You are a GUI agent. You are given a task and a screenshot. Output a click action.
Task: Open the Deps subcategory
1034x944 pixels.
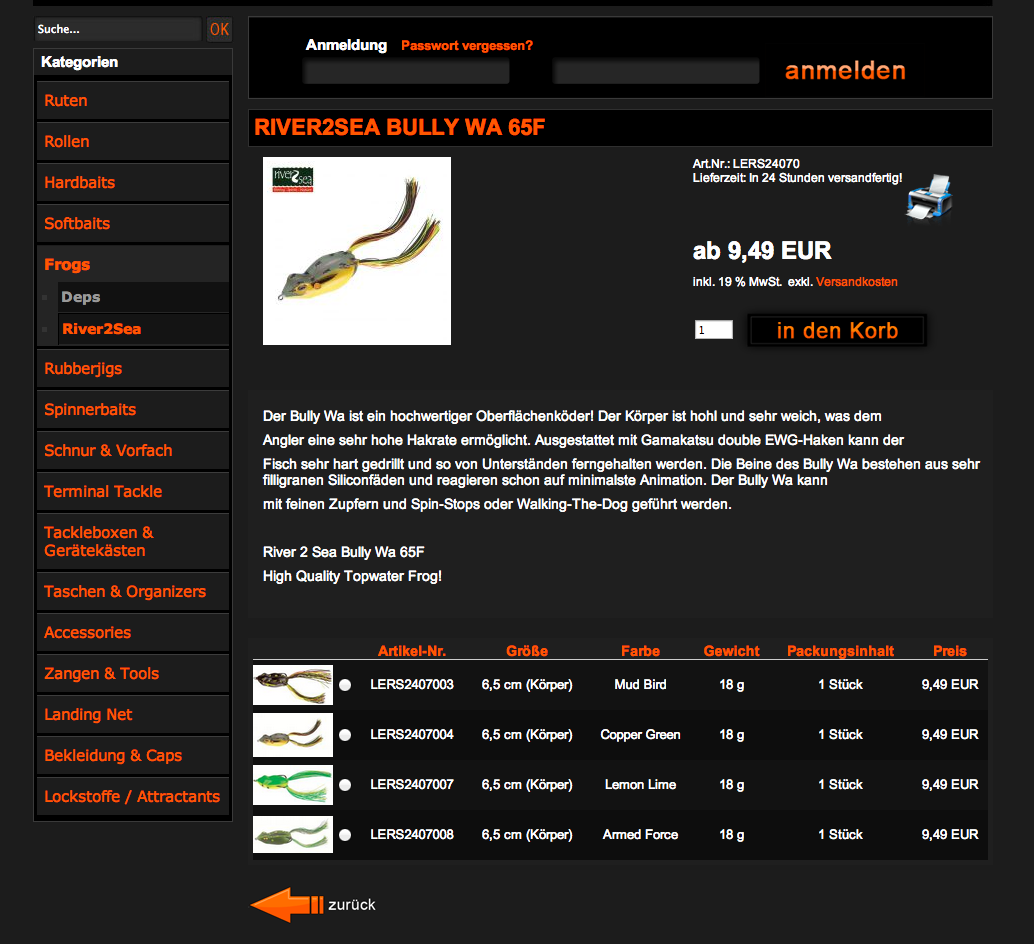pos(81,297)
